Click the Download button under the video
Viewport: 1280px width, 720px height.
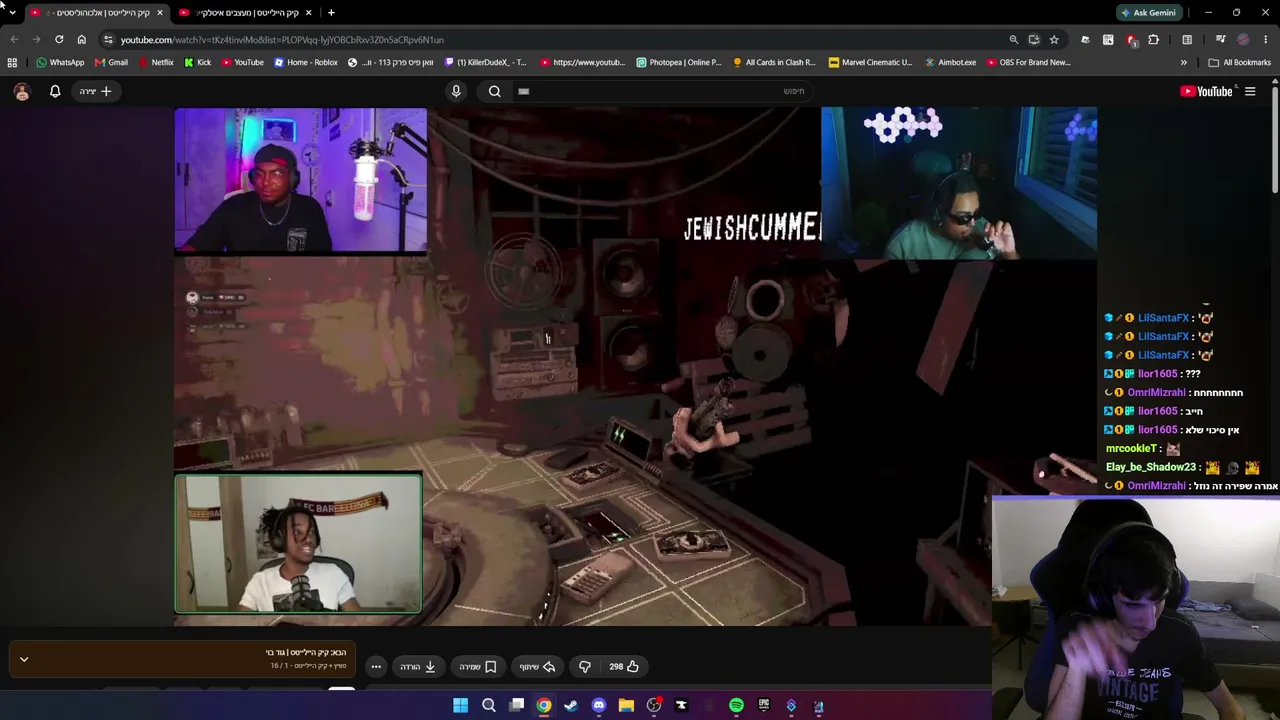coord(418,666)
